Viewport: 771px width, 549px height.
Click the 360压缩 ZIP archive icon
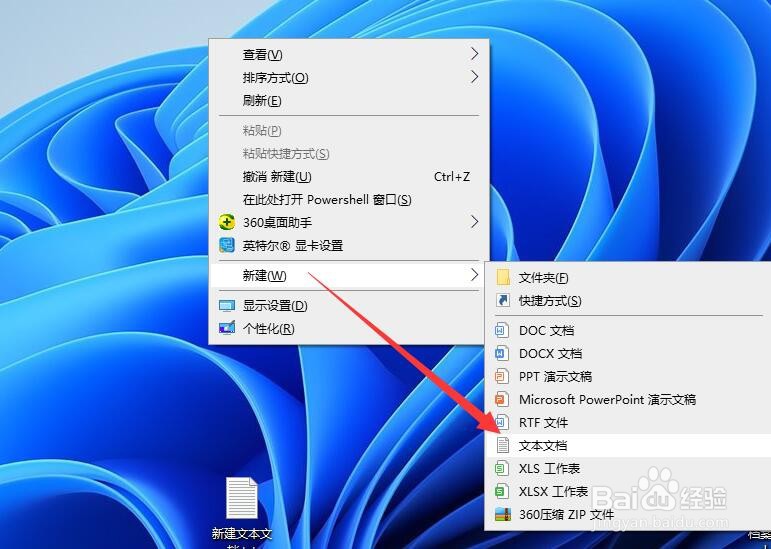503,514
